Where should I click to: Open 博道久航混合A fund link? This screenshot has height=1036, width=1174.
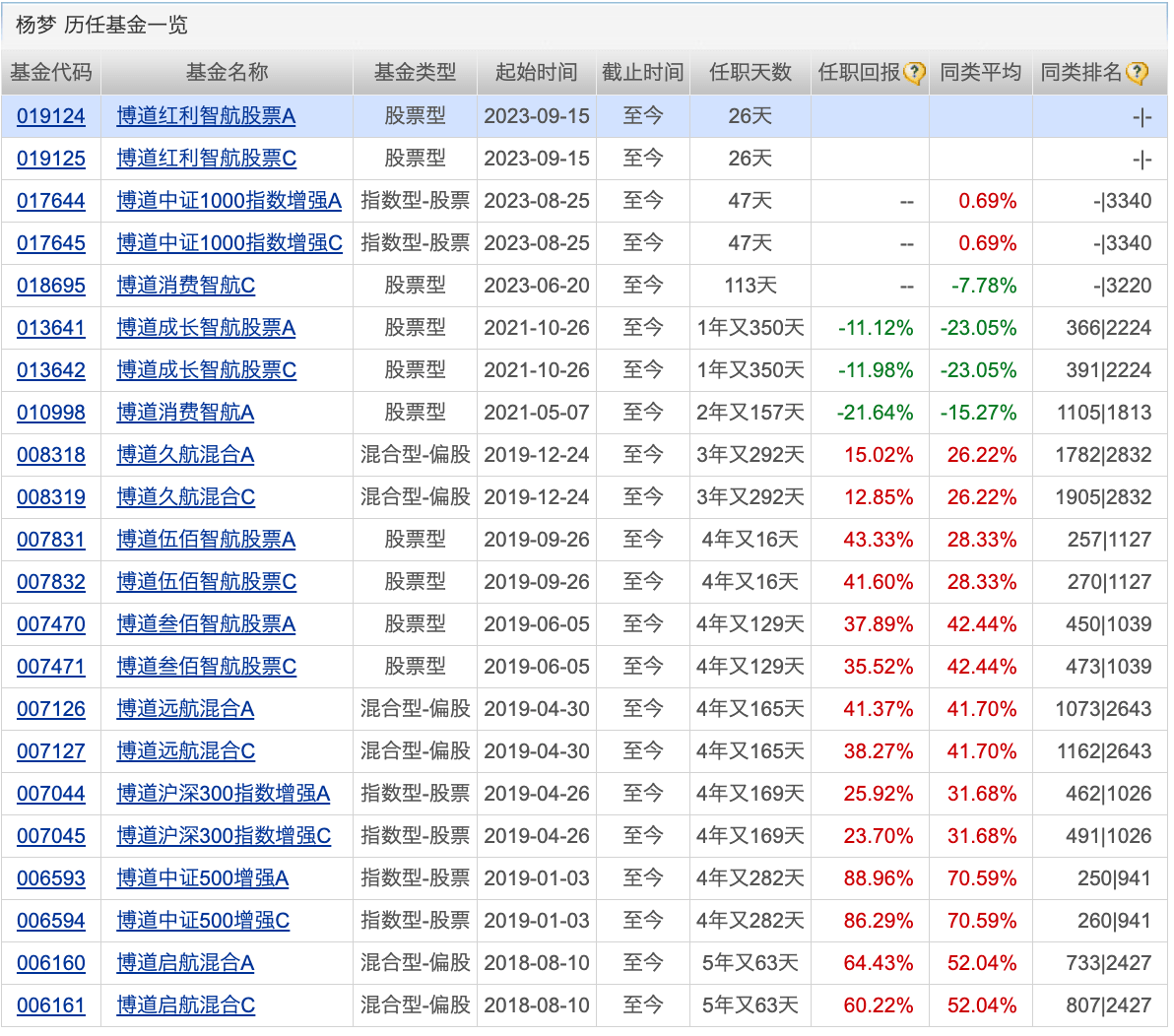(185, 455)
